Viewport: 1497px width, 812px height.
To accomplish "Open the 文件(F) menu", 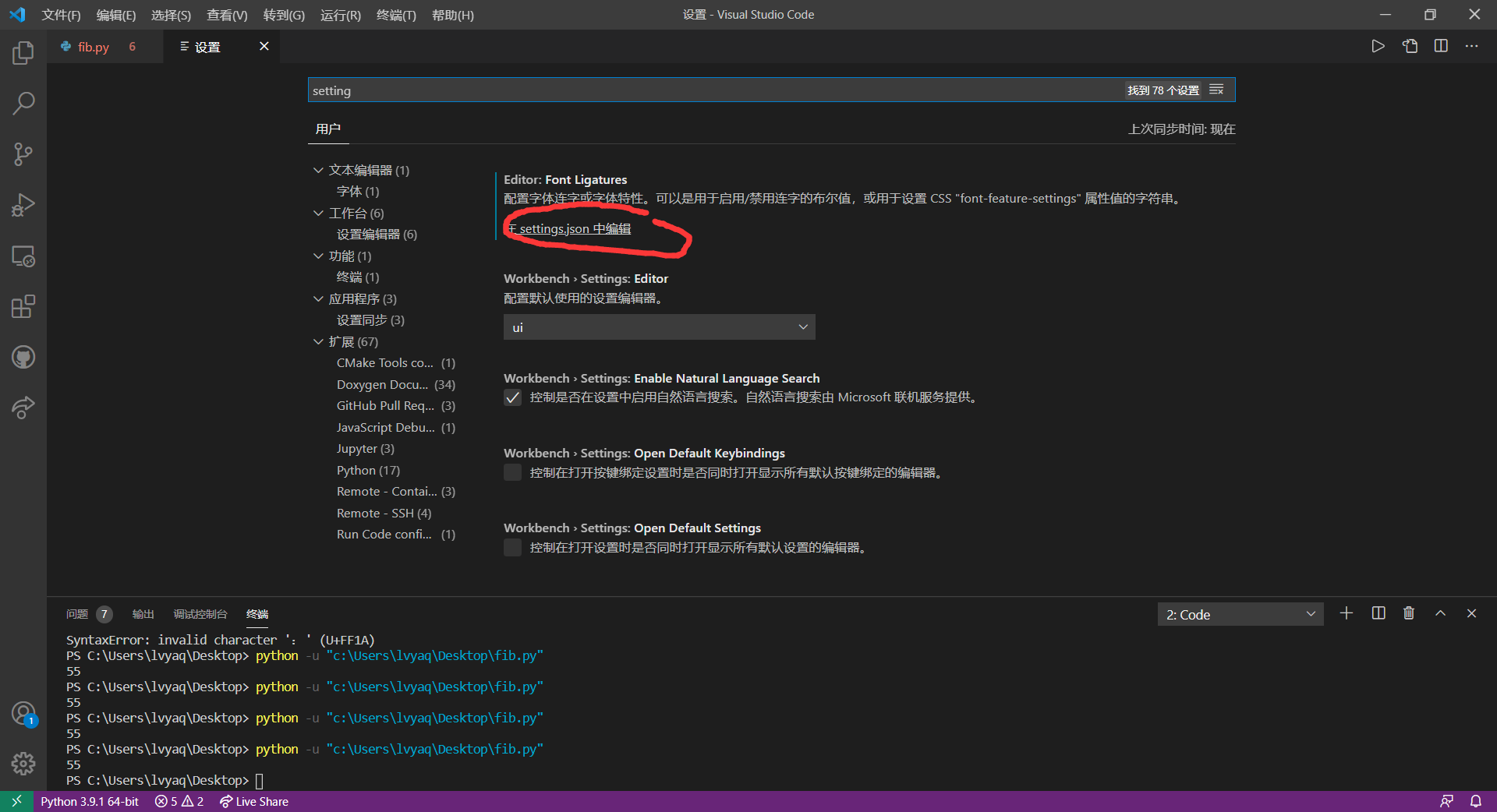I will tap(61, 15).
